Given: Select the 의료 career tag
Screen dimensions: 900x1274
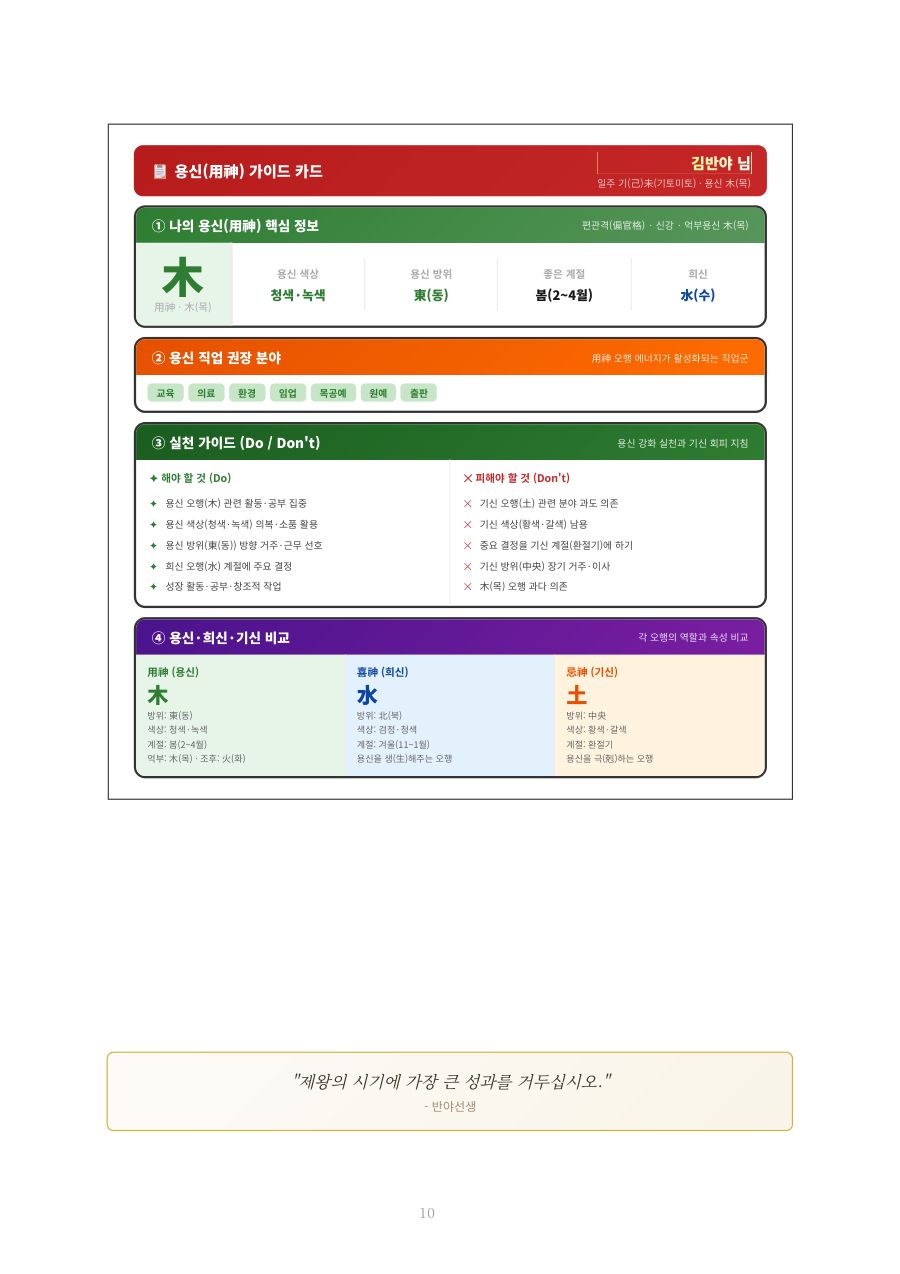Looking at the screenshot, I should point(206,393).
